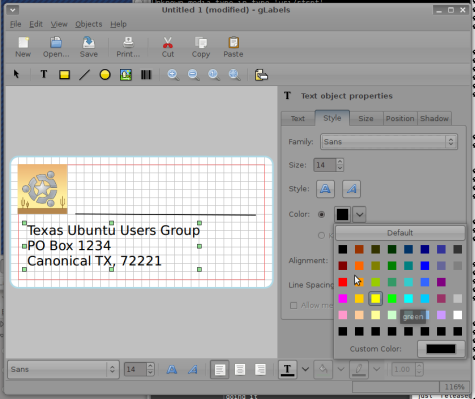Image resolution: width=475 pixels, height=399 pixels.
Task: Click the Size 14 stepper in properties panel
Action: (x=340, y=165)
